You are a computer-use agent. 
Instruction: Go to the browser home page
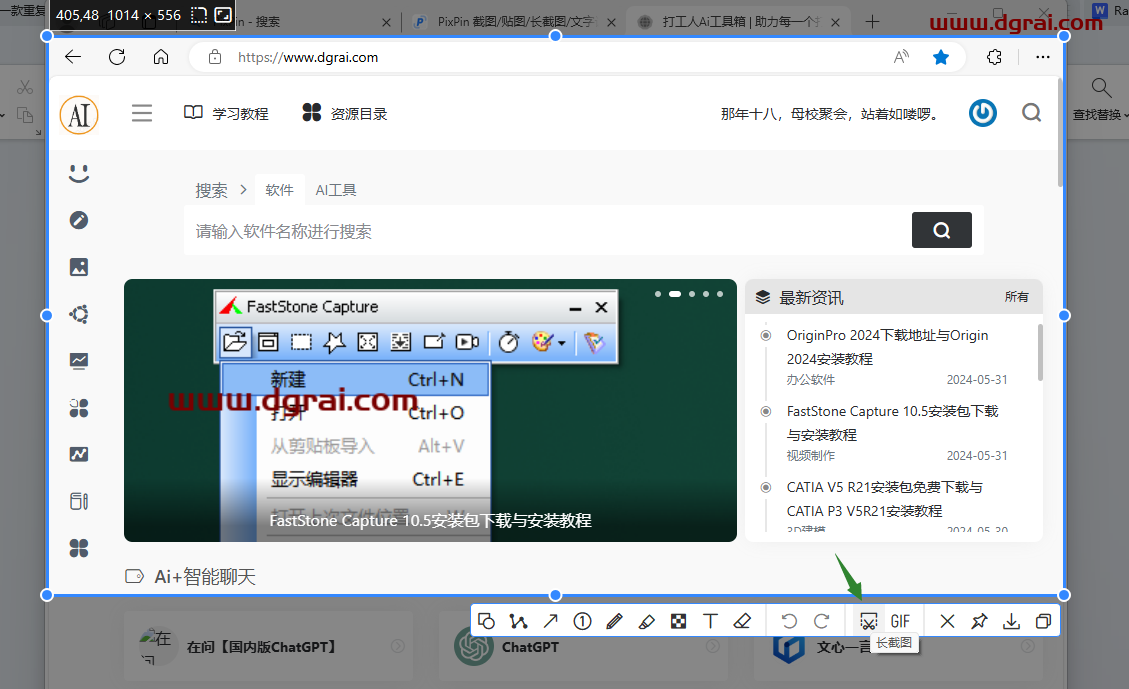point(161,57)
